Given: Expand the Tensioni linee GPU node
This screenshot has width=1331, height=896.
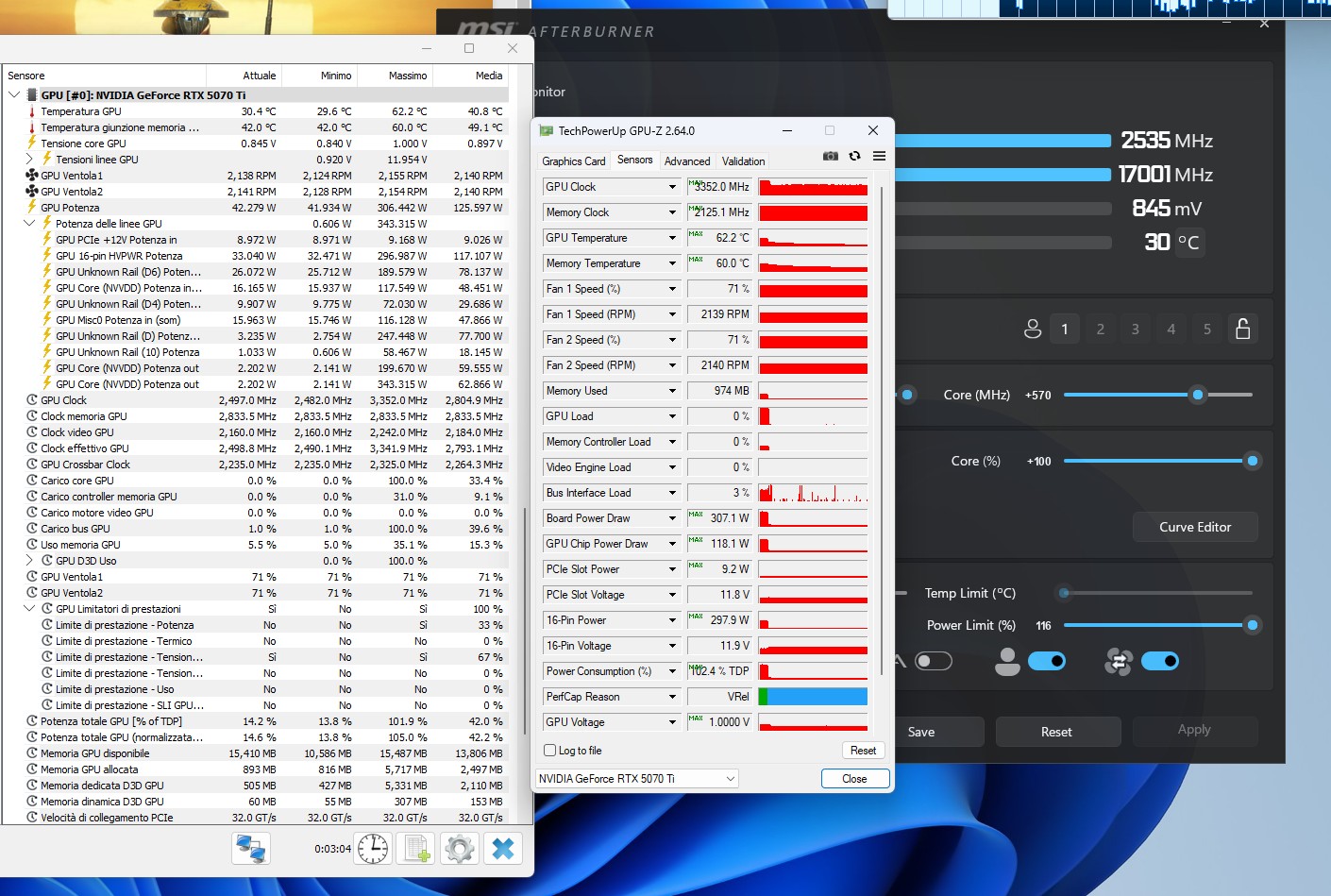Looking at the screenshot, I should click(29, 160).
